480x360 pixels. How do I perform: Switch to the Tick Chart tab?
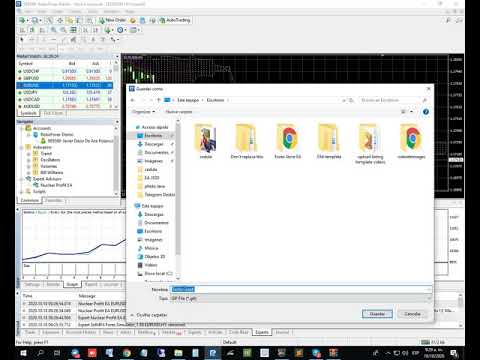[53, 113]
